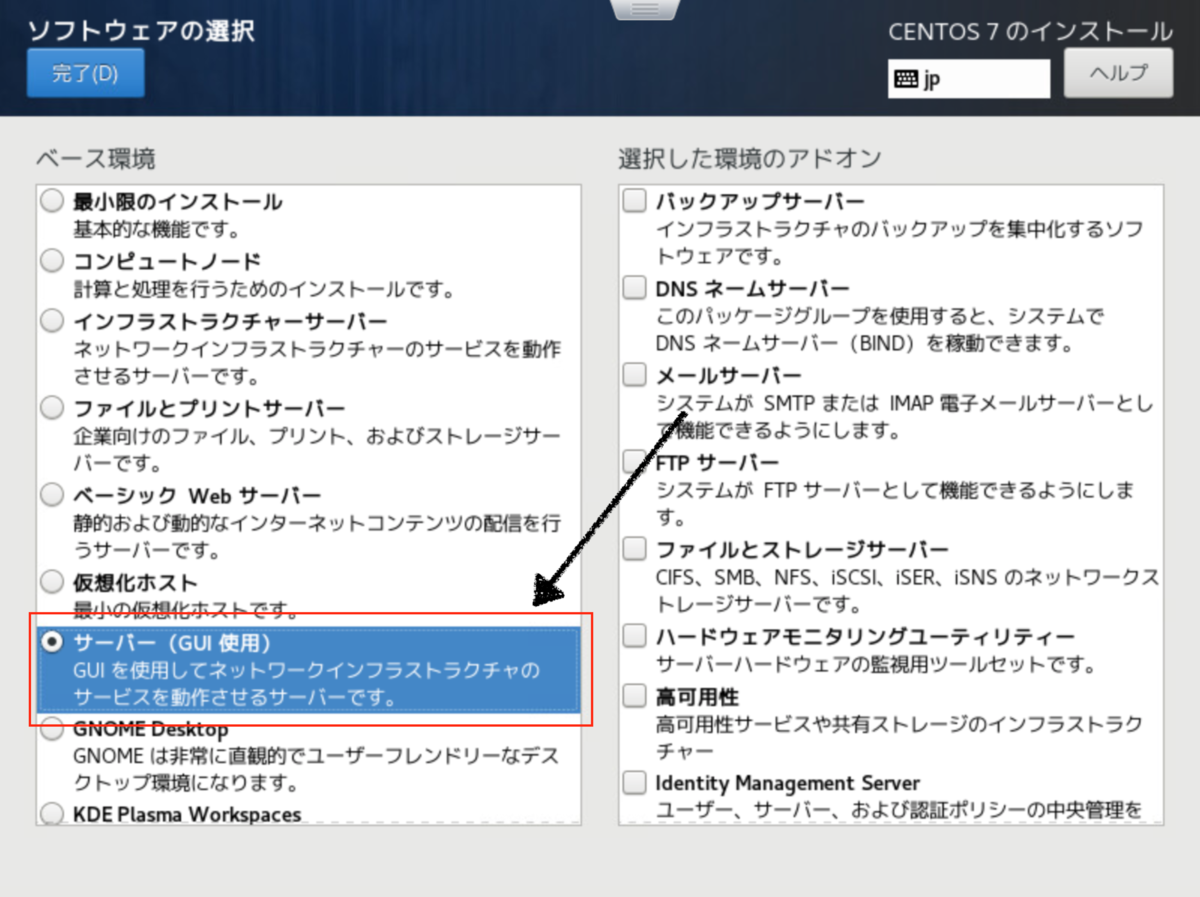
Task: Tick the メールサーバー checkbox
Action: click(x=635, y=375)
